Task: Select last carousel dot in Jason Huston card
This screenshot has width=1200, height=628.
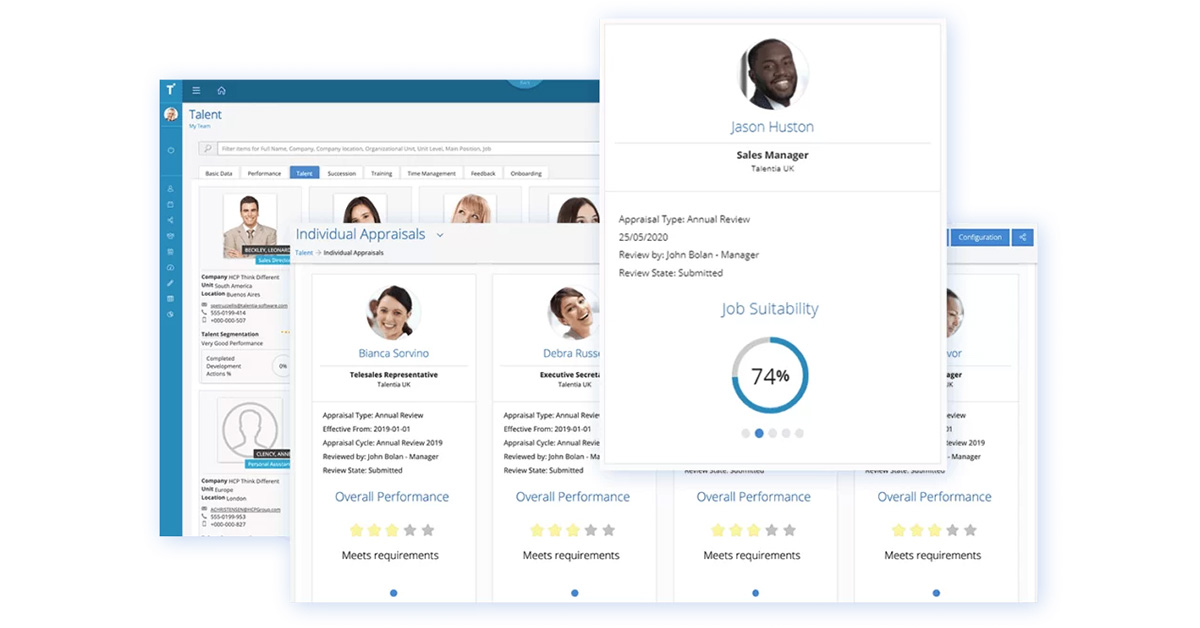Action: [799, 433]
